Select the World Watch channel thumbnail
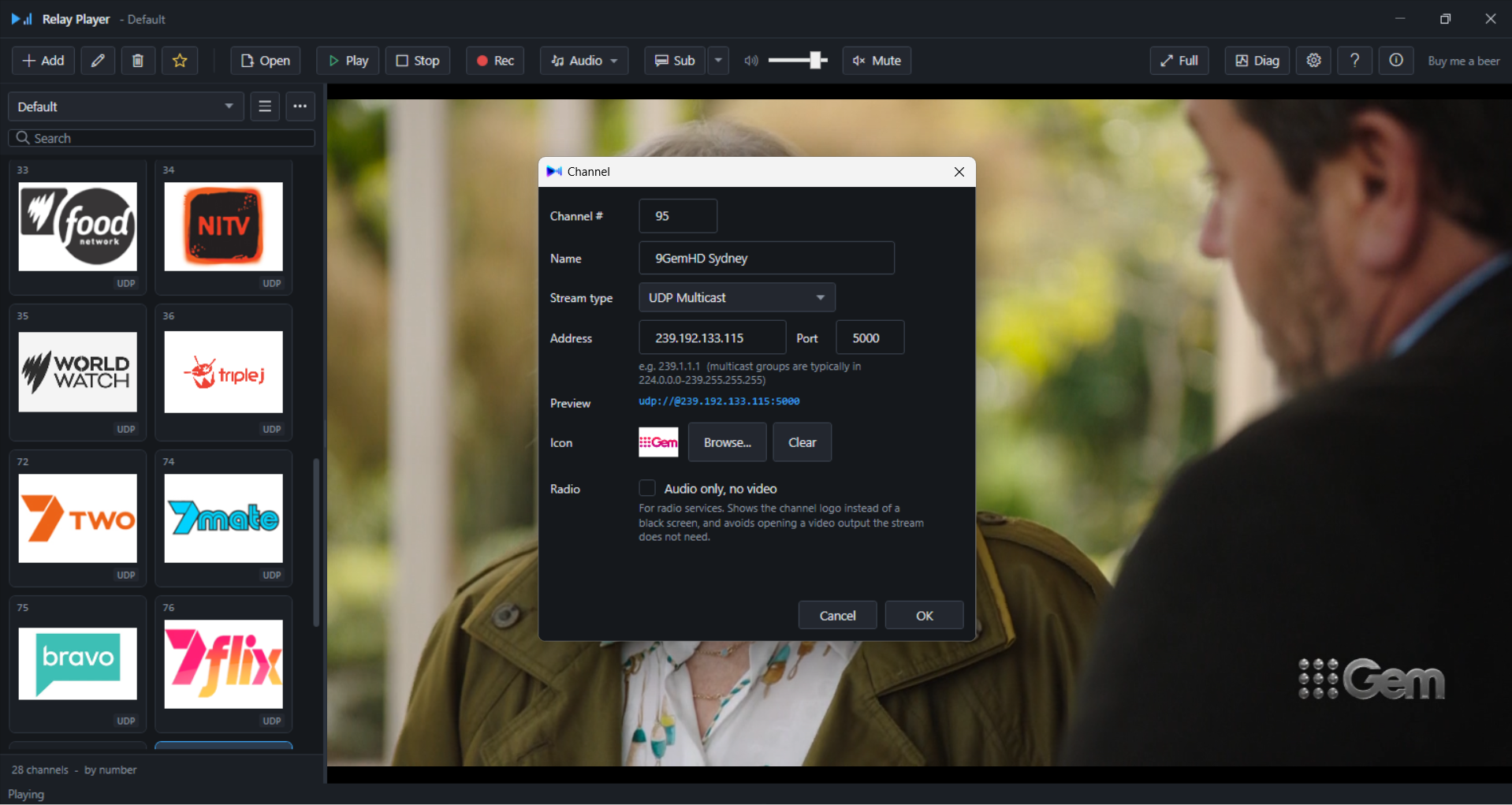 click(78, 372)
